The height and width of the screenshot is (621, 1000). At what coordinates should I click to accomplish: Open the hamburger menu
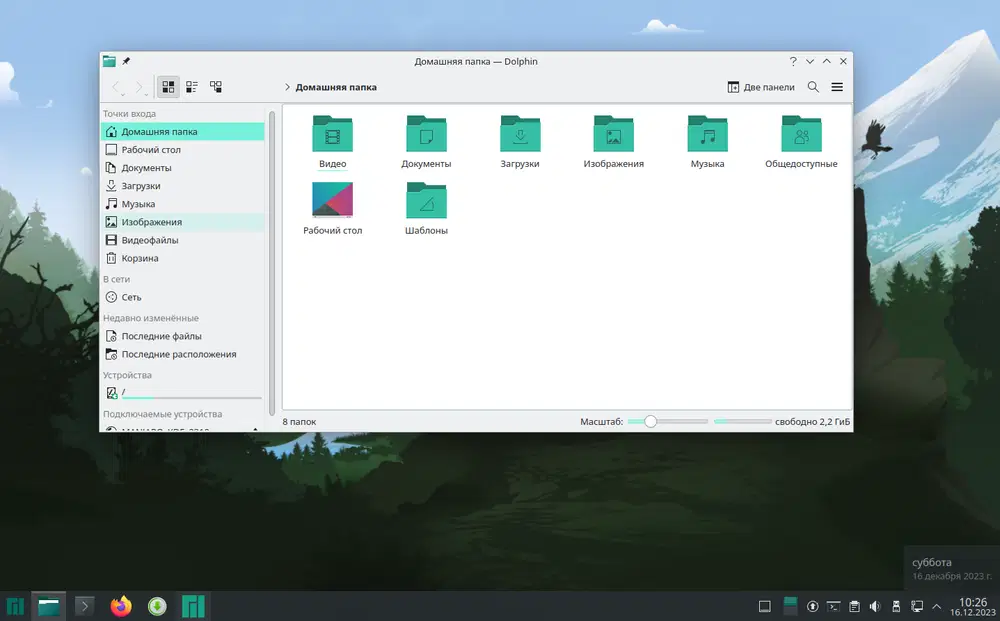point(837,87)
